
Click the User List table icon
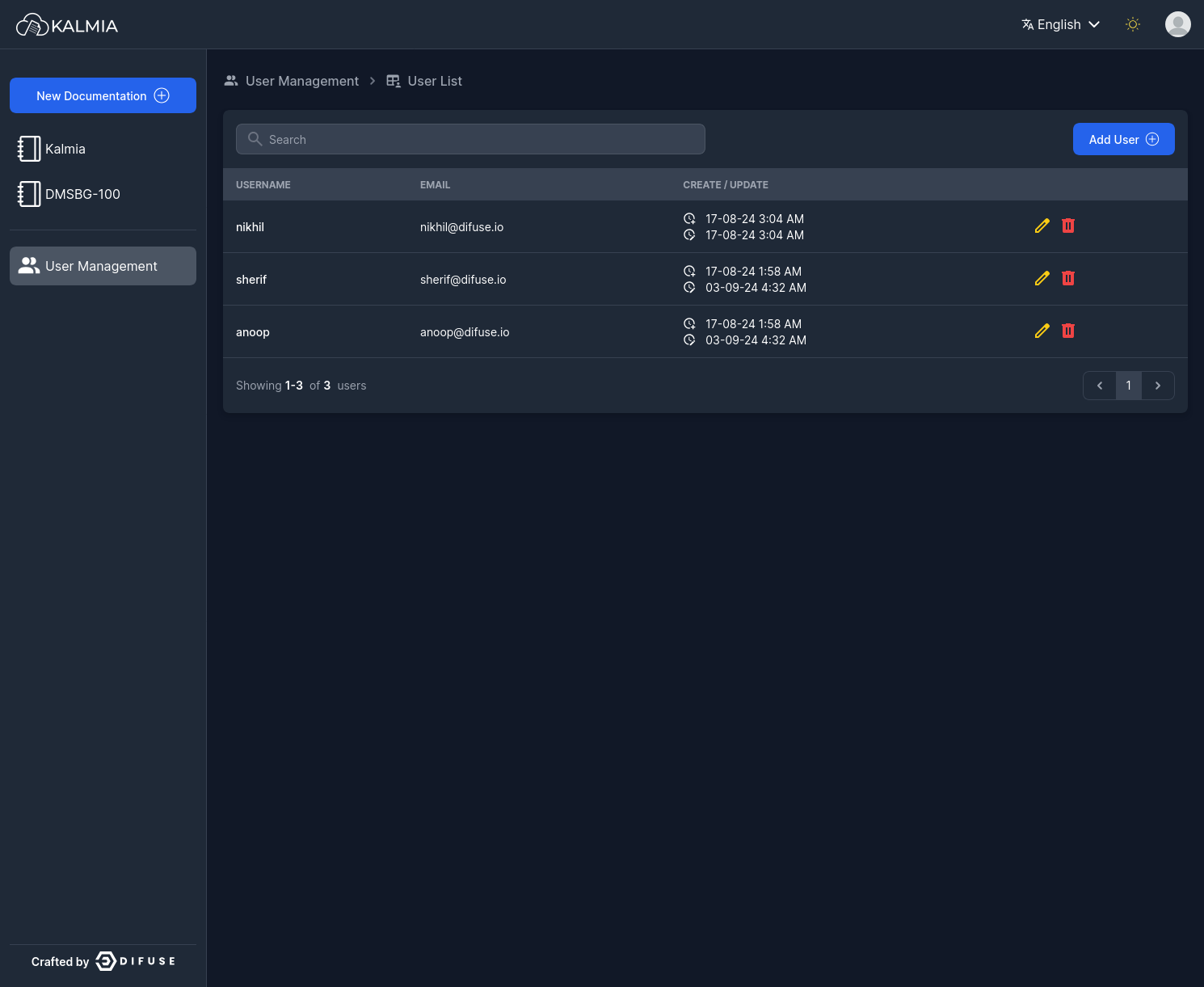pyautogui.click(x=394, y=81)
